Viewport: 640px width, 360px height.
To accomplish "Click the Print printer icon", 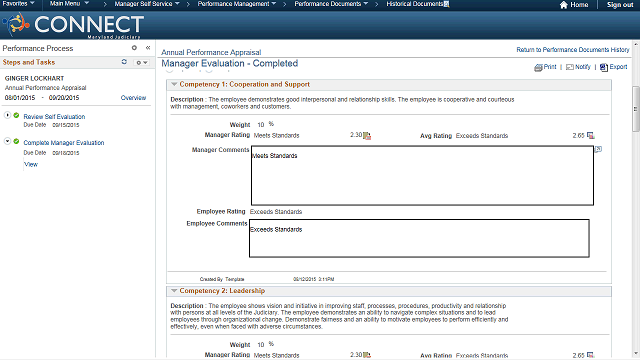I will [538, 67].
